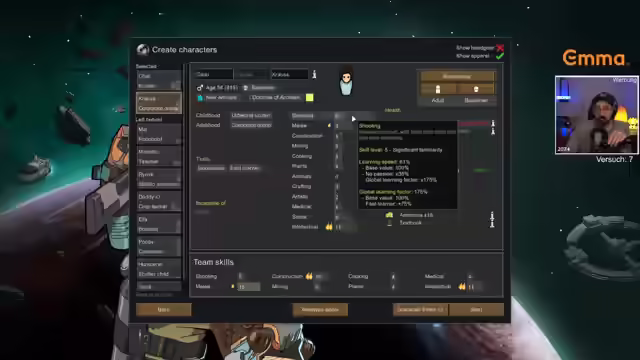Click the yellow-green ideoligion color swatch

coord(309,98)
